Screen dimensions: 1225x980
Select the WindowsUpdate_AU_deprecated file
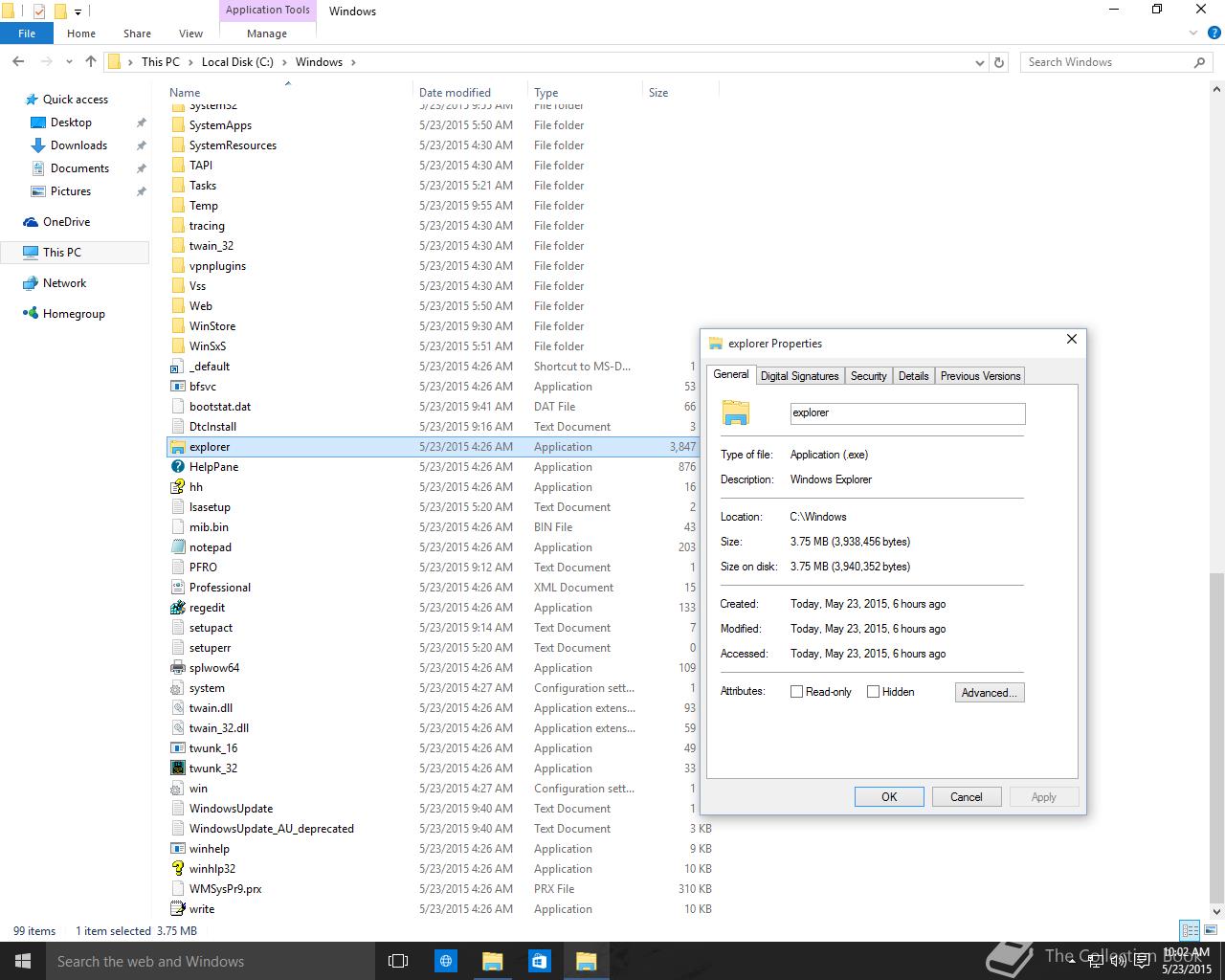(x=440, y=829)
